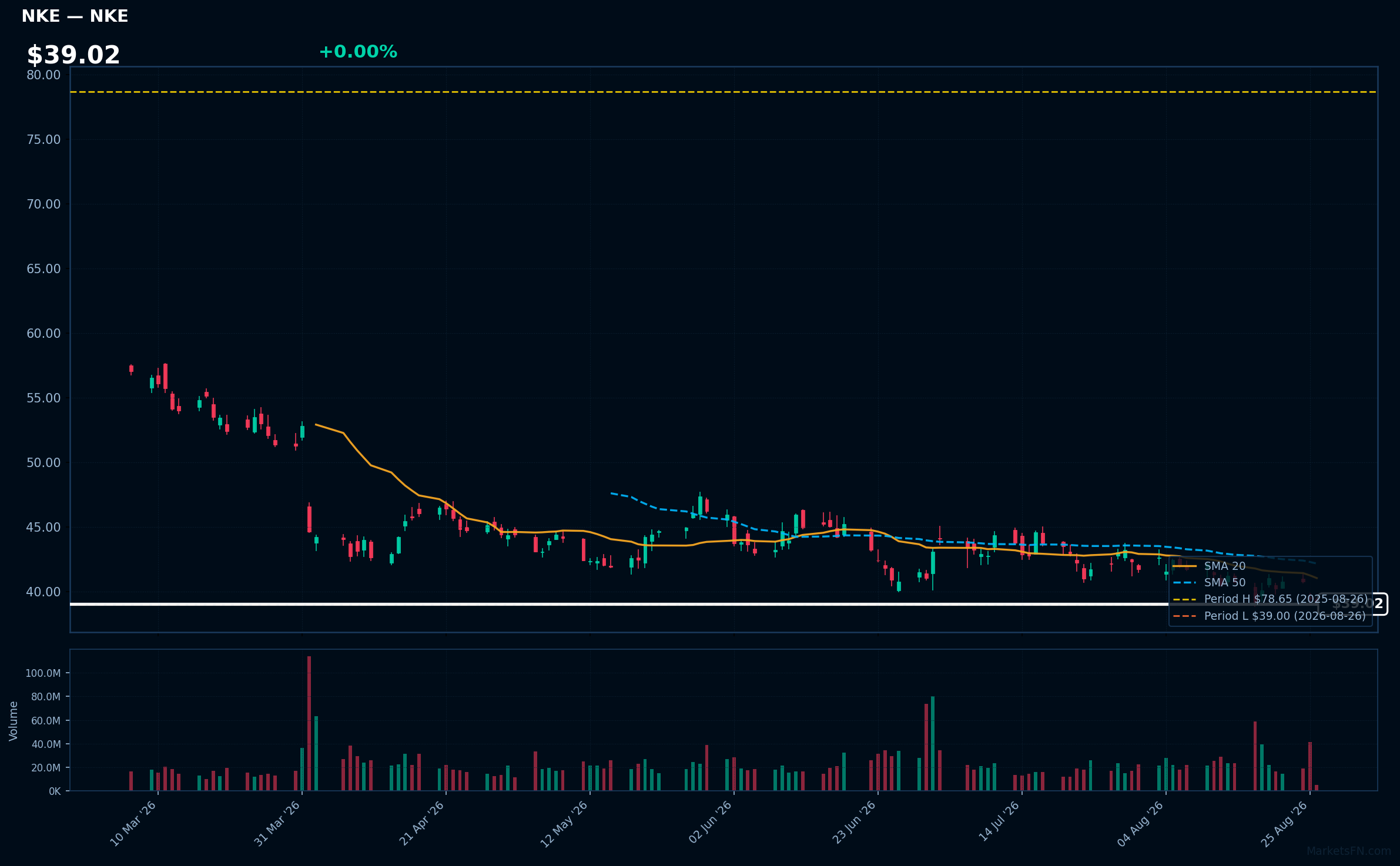Click the 100.0M volume axis label

point(43,673)
